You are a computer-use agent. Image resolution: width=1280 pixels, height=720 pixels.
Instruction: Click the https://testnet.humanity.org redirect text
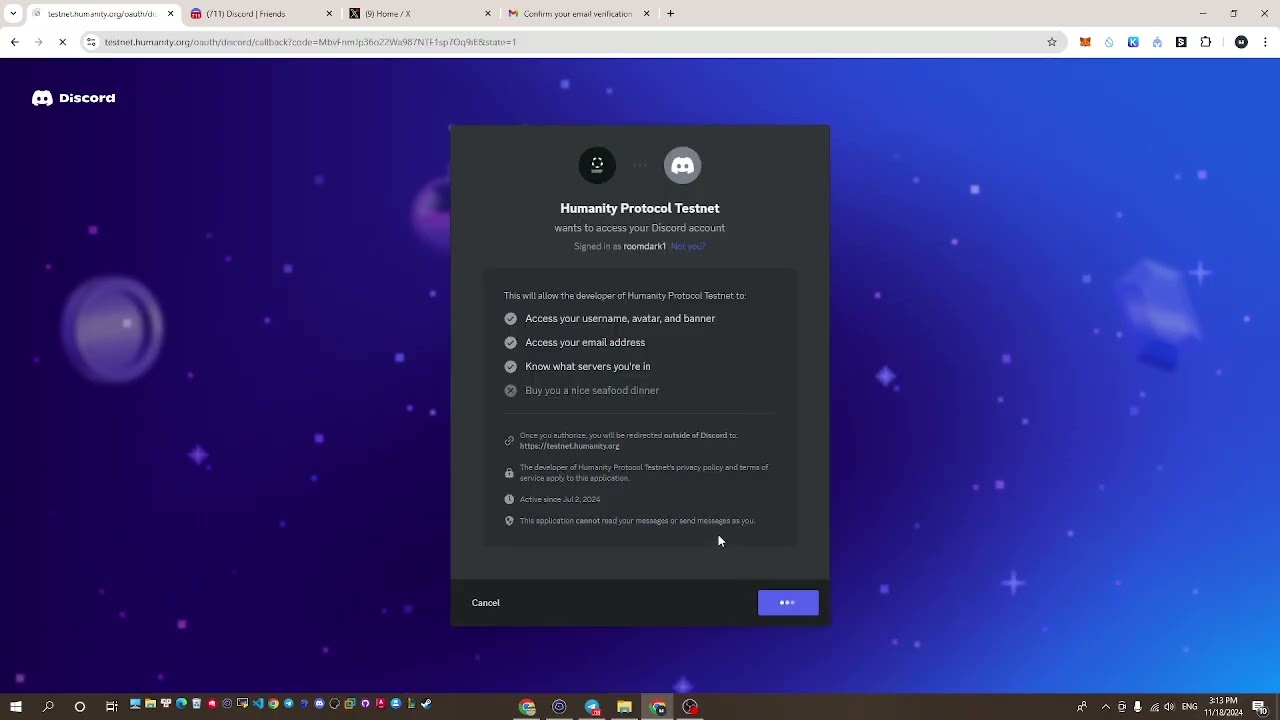pos(570,446)
